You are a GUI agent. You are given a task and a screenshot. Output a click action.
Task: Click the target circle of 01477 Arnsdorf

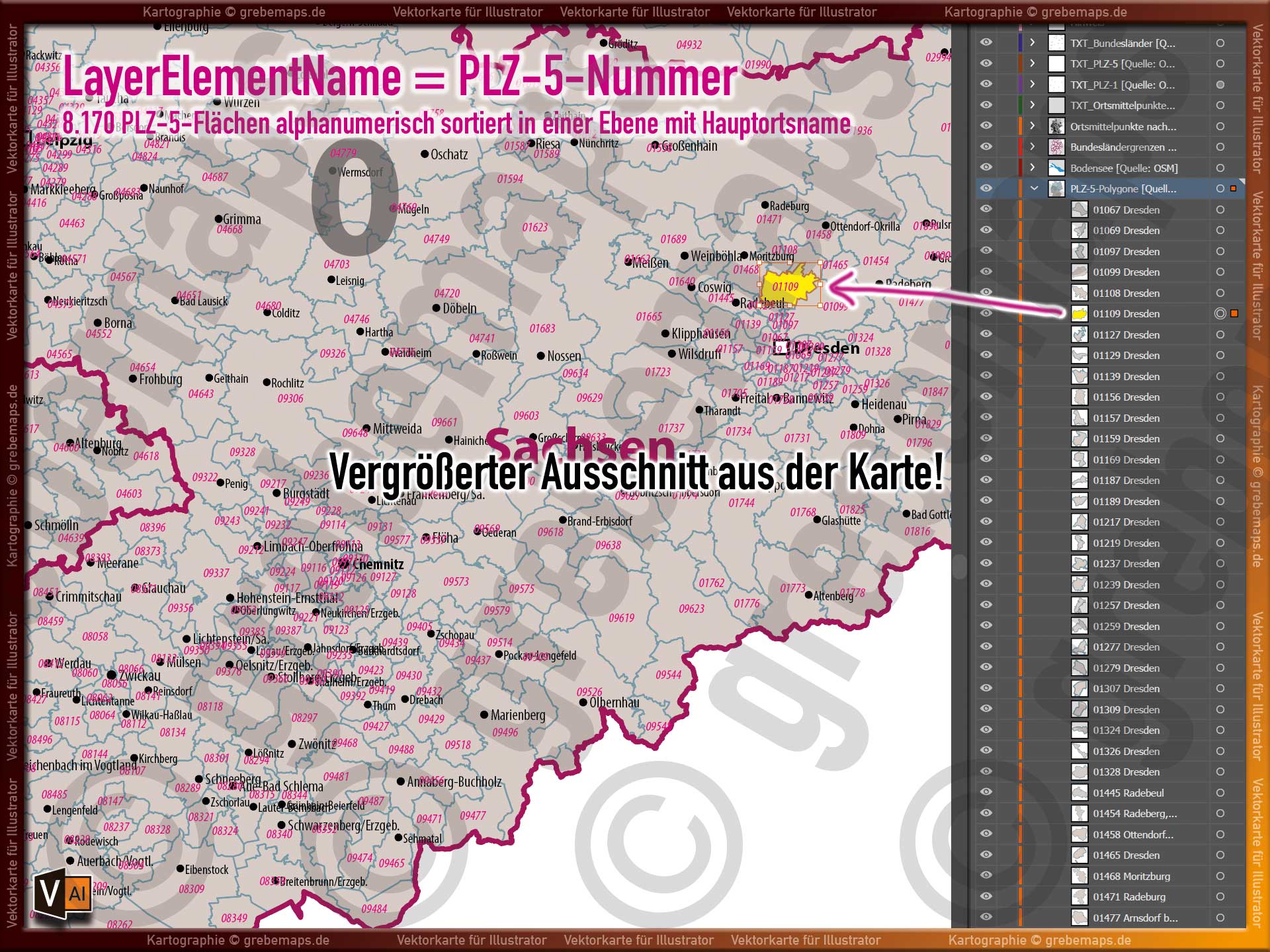1219,918
